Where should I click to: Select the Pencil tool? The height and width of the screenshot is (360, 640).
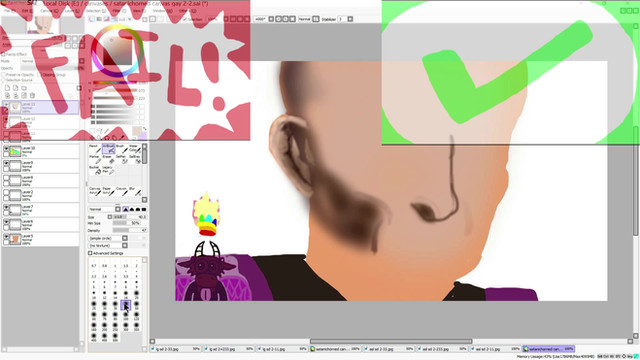pos(95,149)
